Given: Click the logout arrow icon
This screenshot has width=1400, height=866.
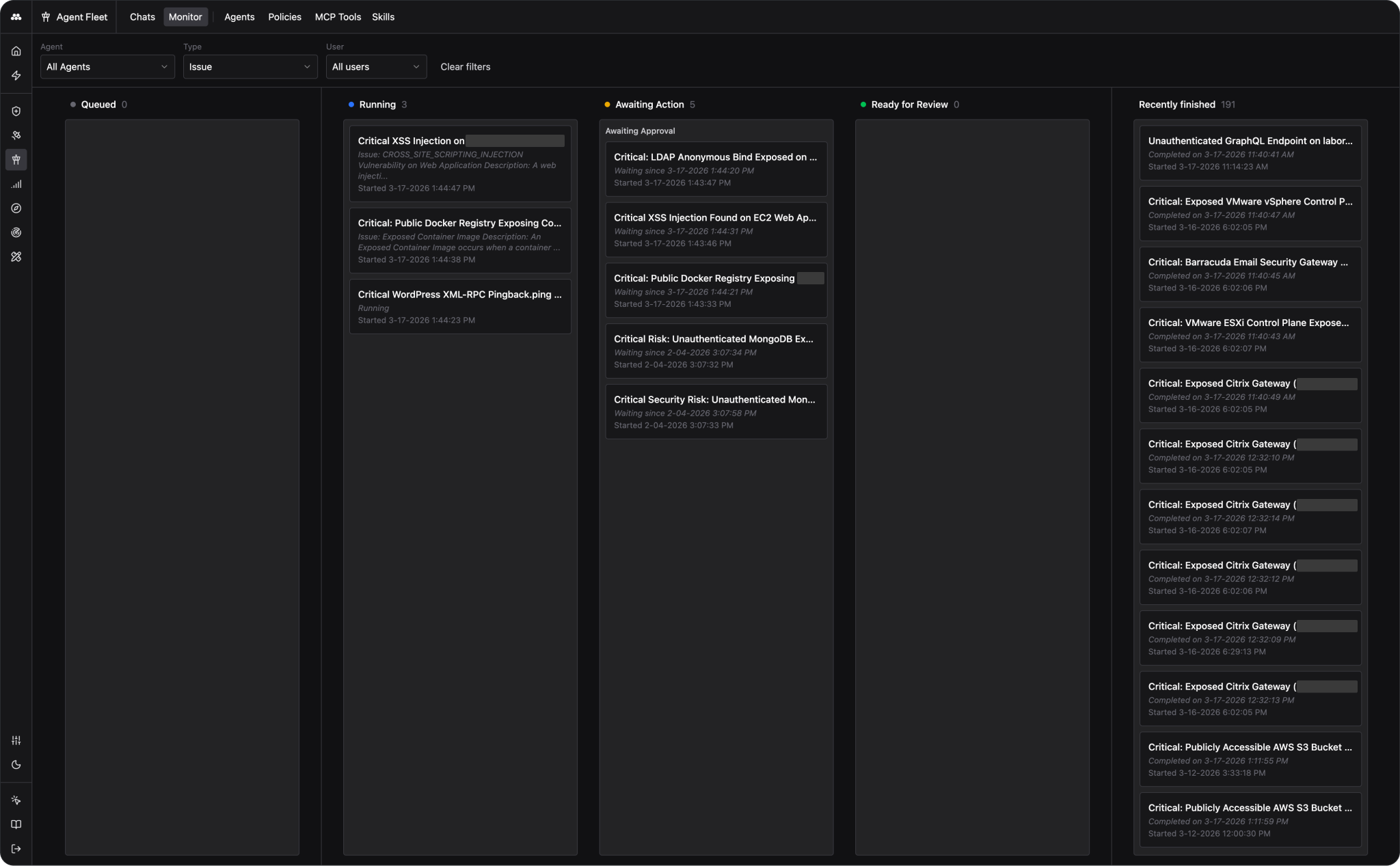Looking at the screenshot, I should click(16, 849).
